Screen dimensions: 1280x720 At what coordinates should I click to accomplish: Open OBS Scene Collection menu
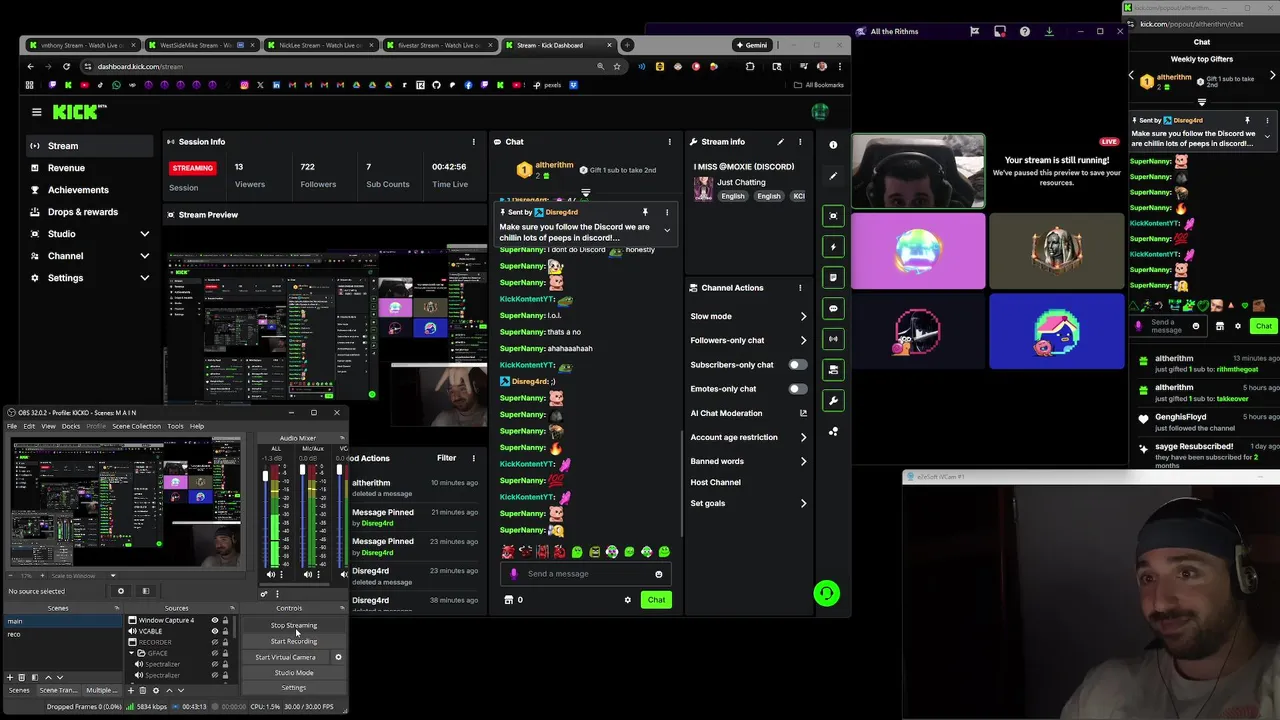(x=136, y=426)
